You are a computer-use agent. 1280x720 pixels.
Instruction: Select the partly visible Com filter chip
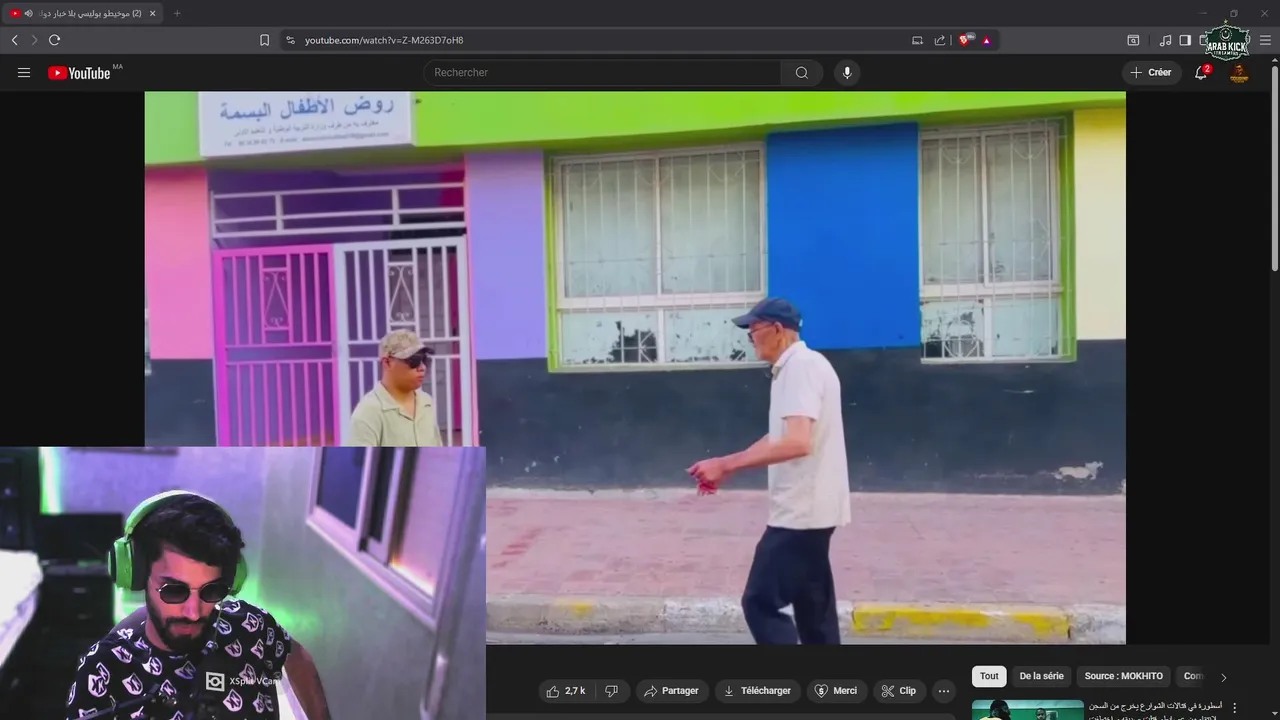[1192, 676]
